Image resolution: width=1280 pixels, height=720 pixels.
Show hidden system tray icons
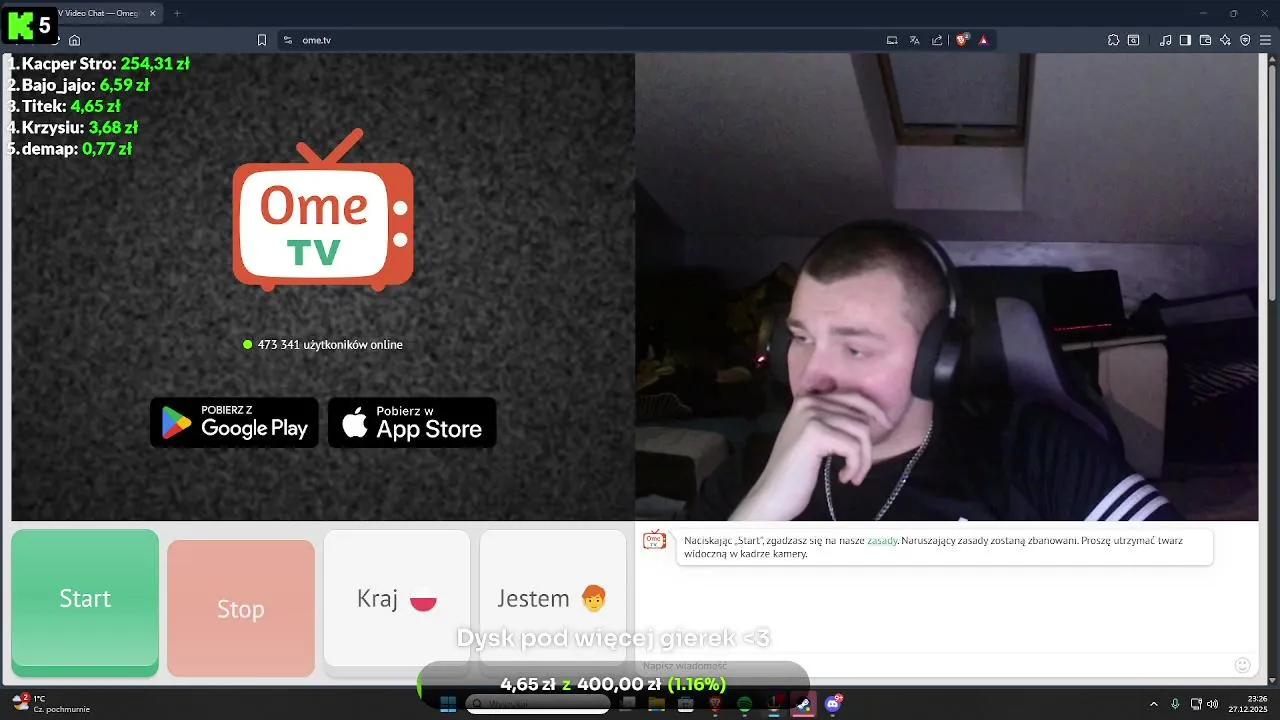(x=1154, y=704)
